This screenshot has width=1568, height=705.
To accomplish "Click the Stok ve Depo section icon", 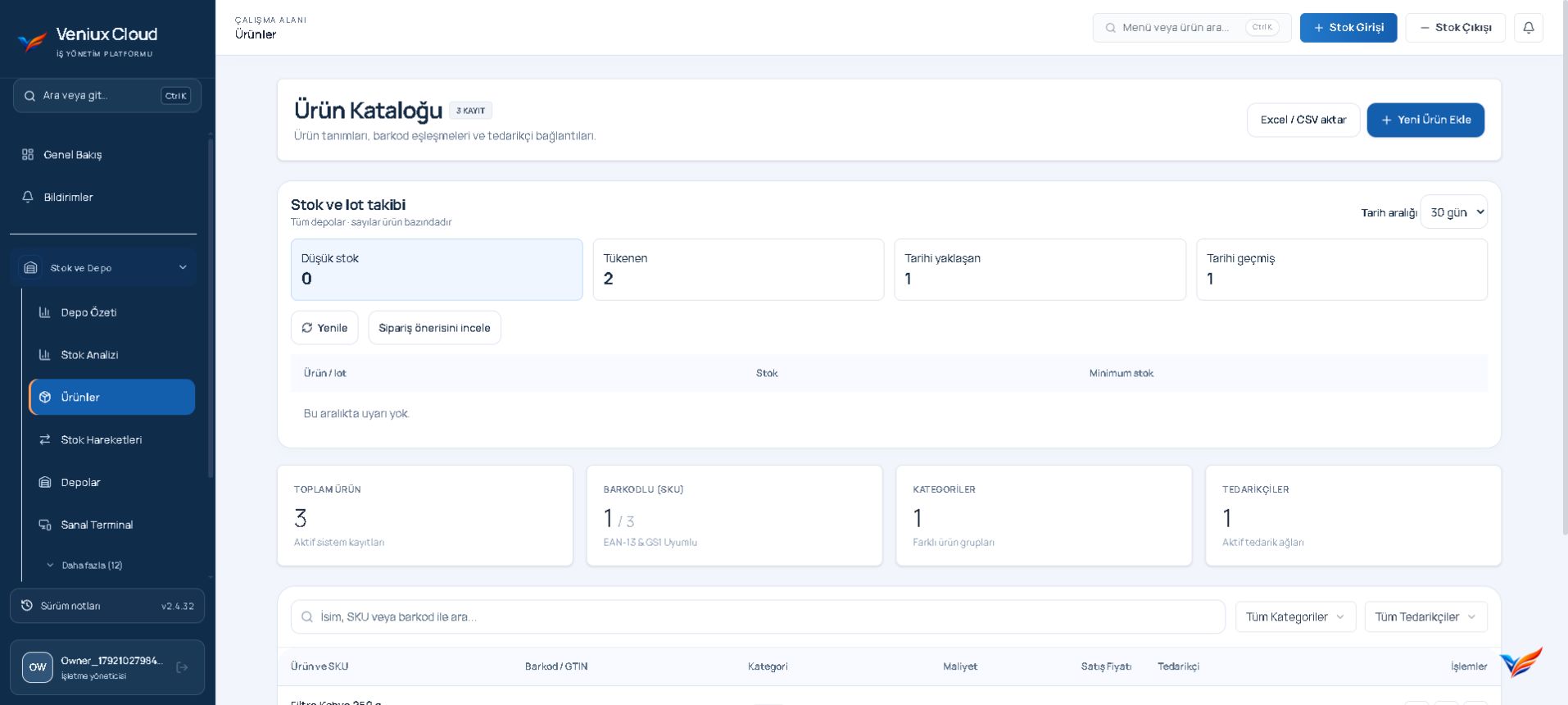I will [x=30, y=268].
